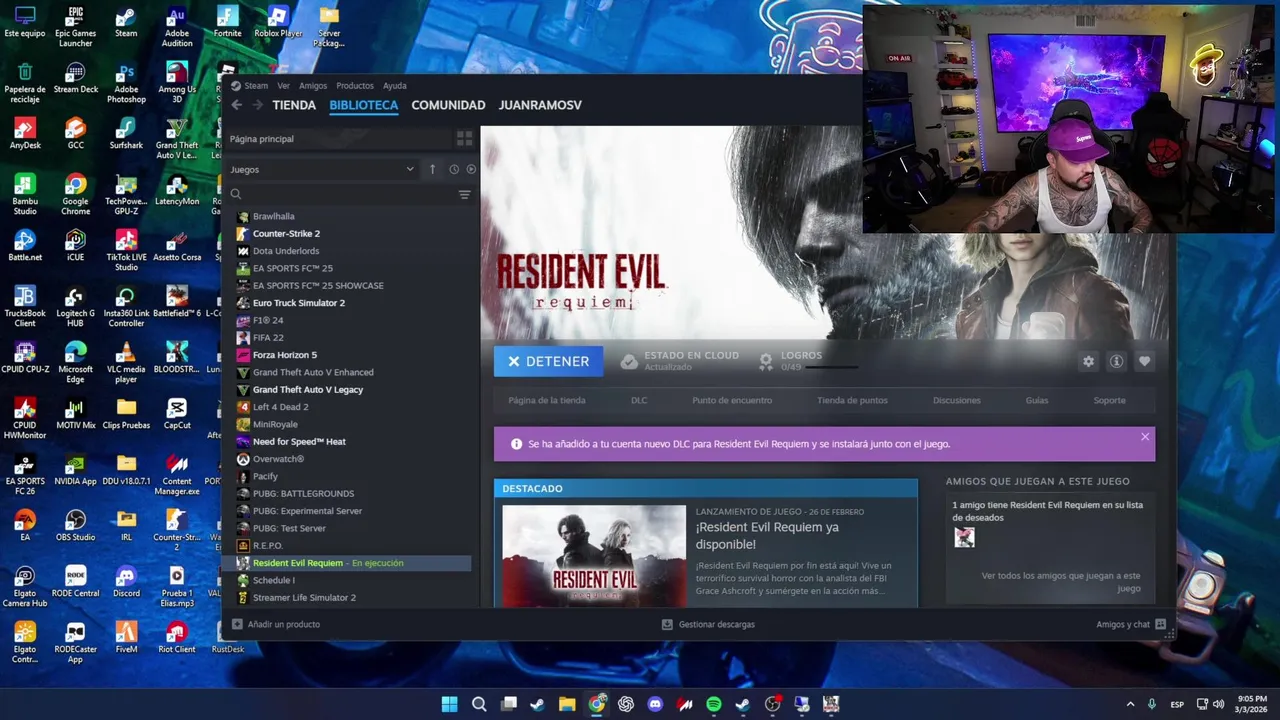Open the advanced filters icon beside search
The image size is (1280, 720).
point(464,194)
